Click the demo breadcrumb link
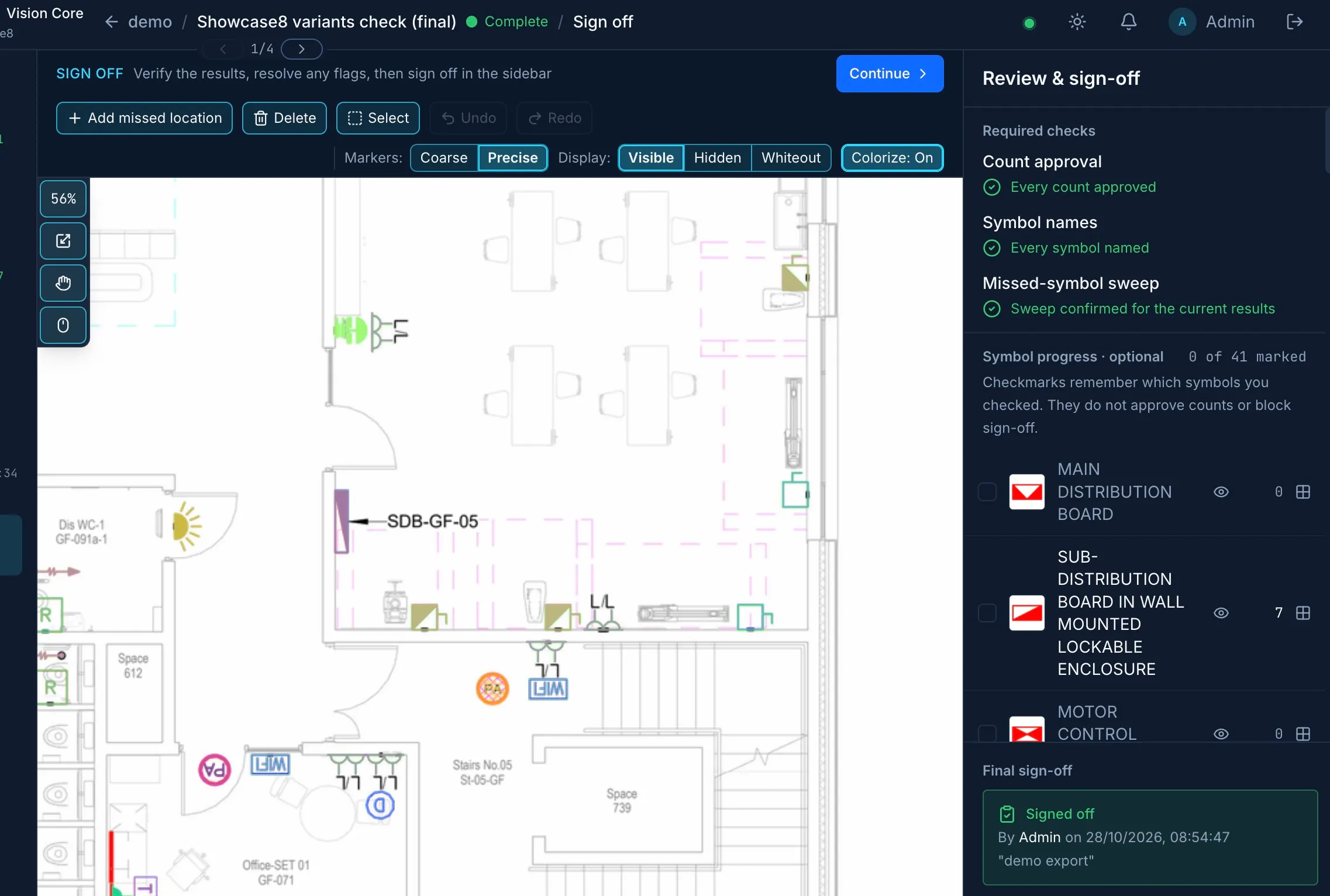Viewport: 1330px width, 896px height. tap(150, 22)
